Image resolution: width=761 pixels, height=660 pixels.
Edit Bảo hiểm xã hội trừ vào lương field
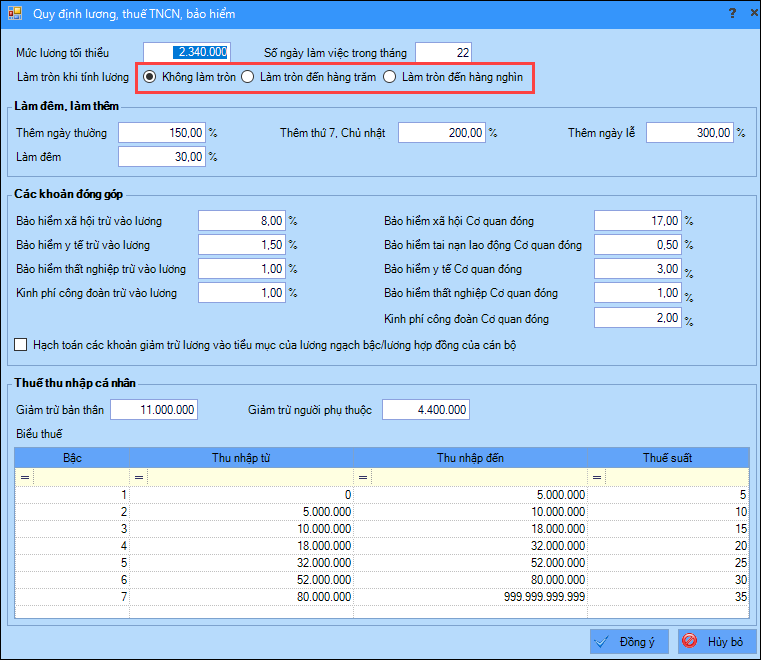click(242, 221)
